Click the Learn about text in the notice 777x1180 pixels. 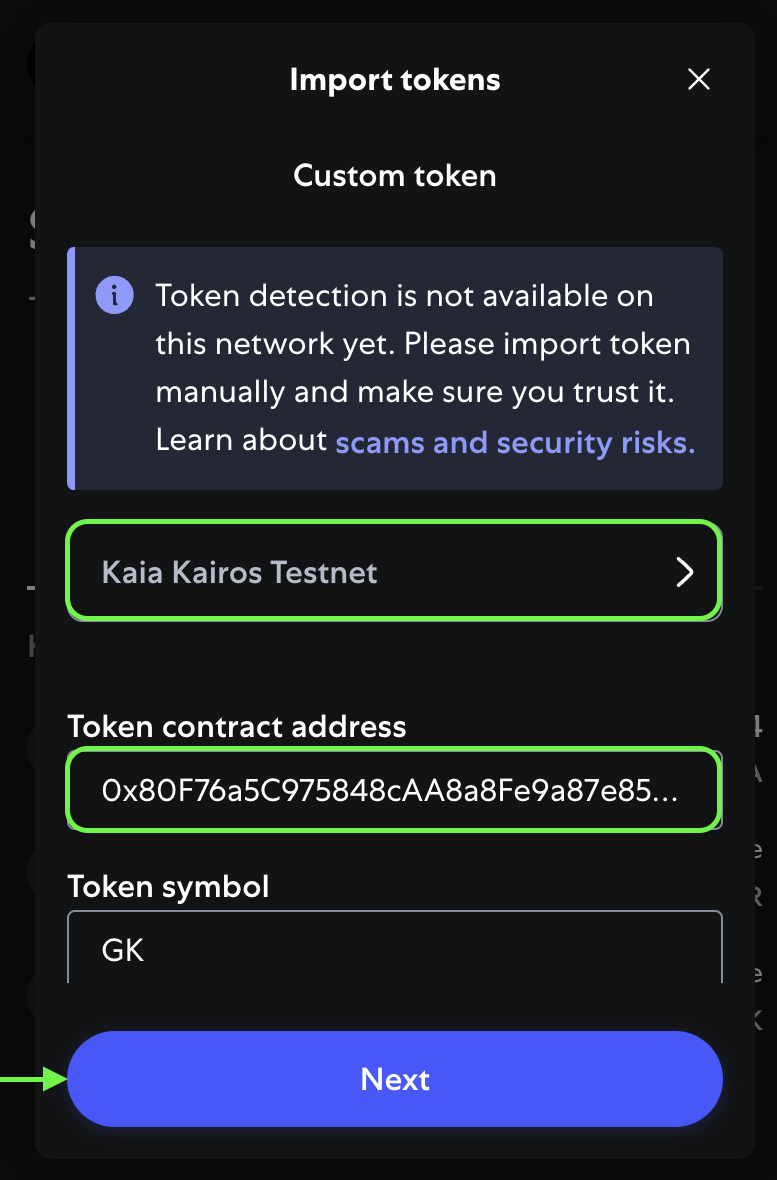pos(241,439)
